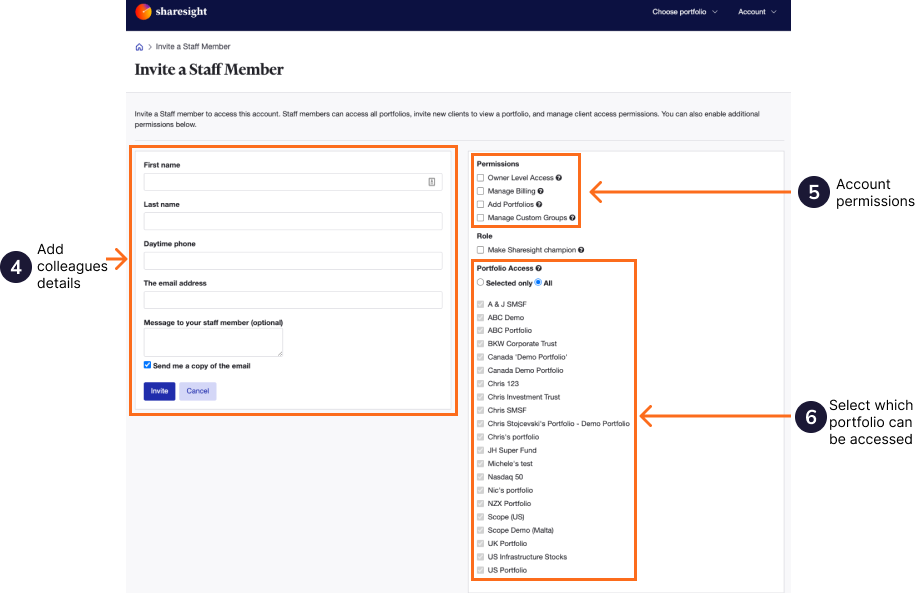Open the Account dropdown menu
This screenshot has height=593, width=917.
click(x=756, y=12)
